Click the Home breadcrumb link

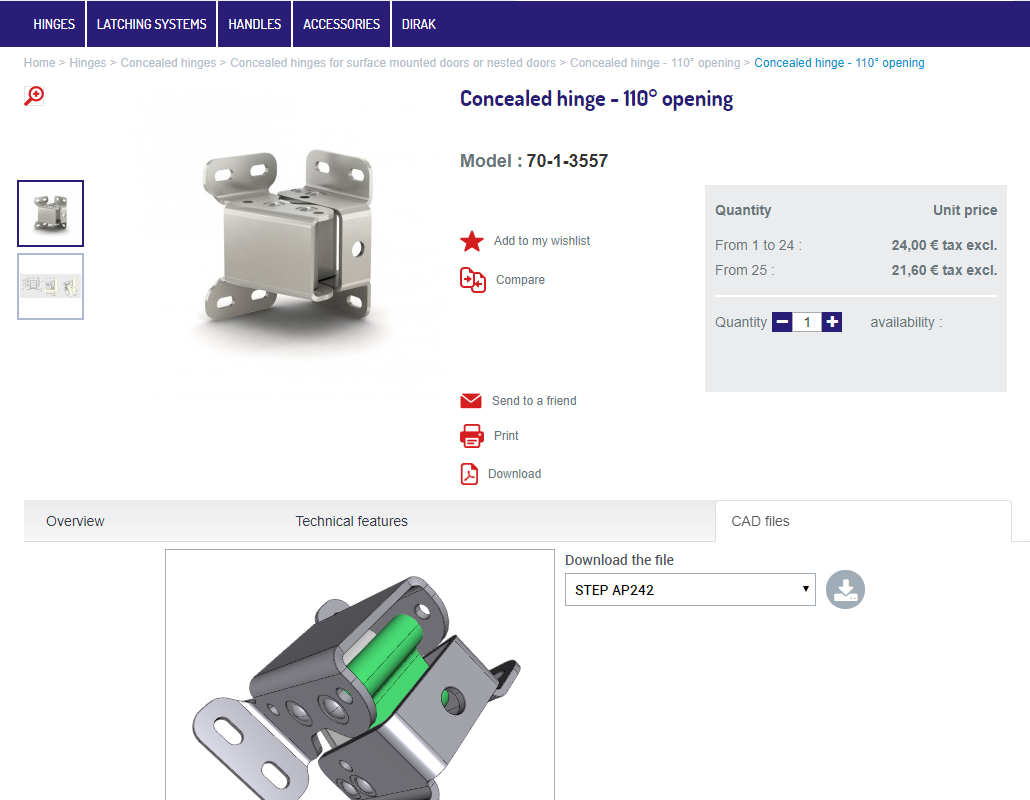(x=39, y=63)
